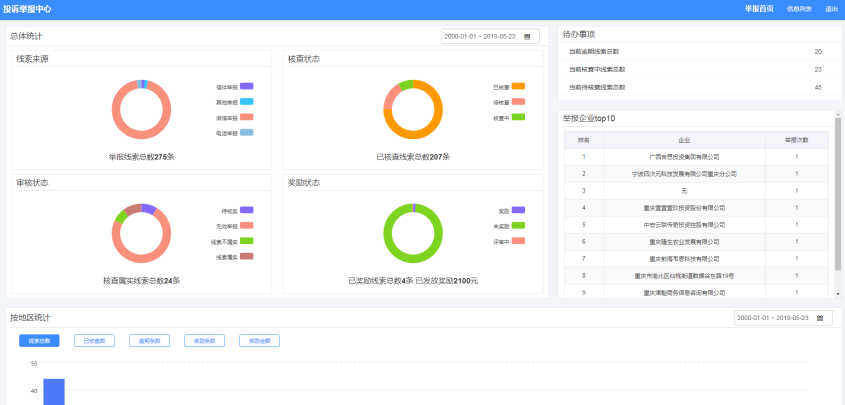Toggle 无效举报 legend in 审核状态 chart
The width and height of the screenshot is (845, 405).
tap(246, 226)
